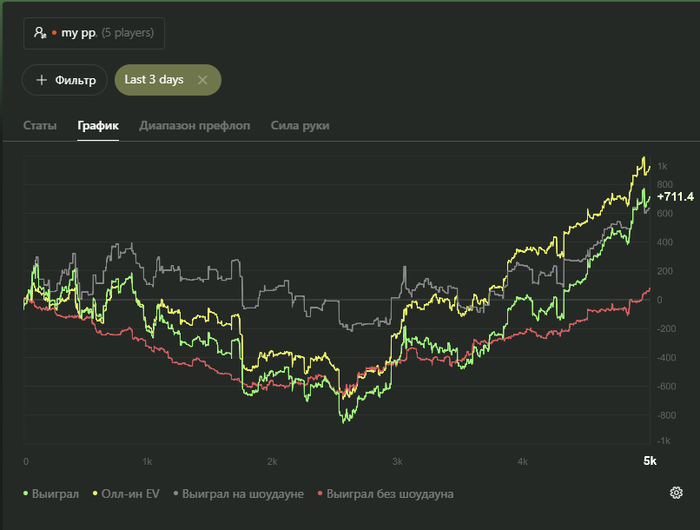Viewport: 700px width, 530px height.
Task: Select the График tab
Action: (98, 126)
